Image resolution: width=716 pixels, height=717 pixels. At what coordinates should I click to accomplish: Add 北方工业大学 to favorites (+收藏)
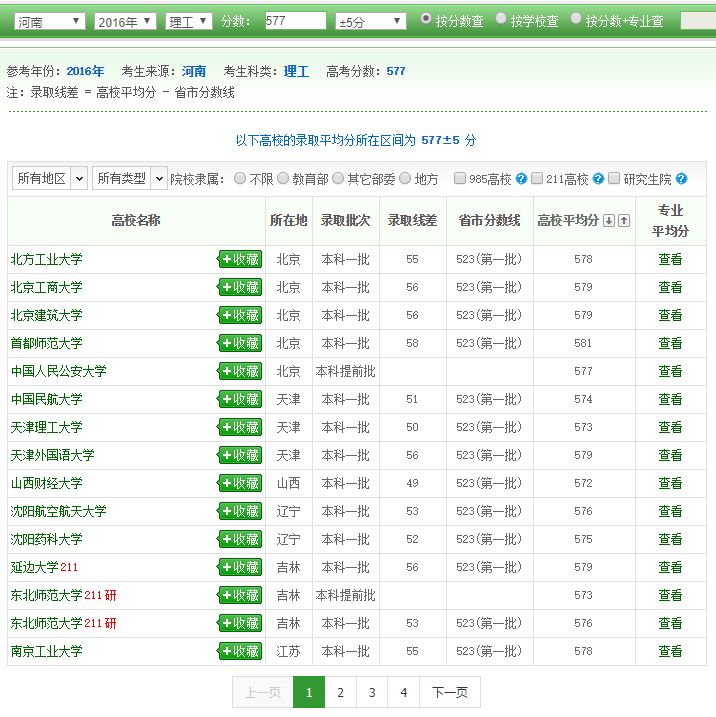point(240,259)
